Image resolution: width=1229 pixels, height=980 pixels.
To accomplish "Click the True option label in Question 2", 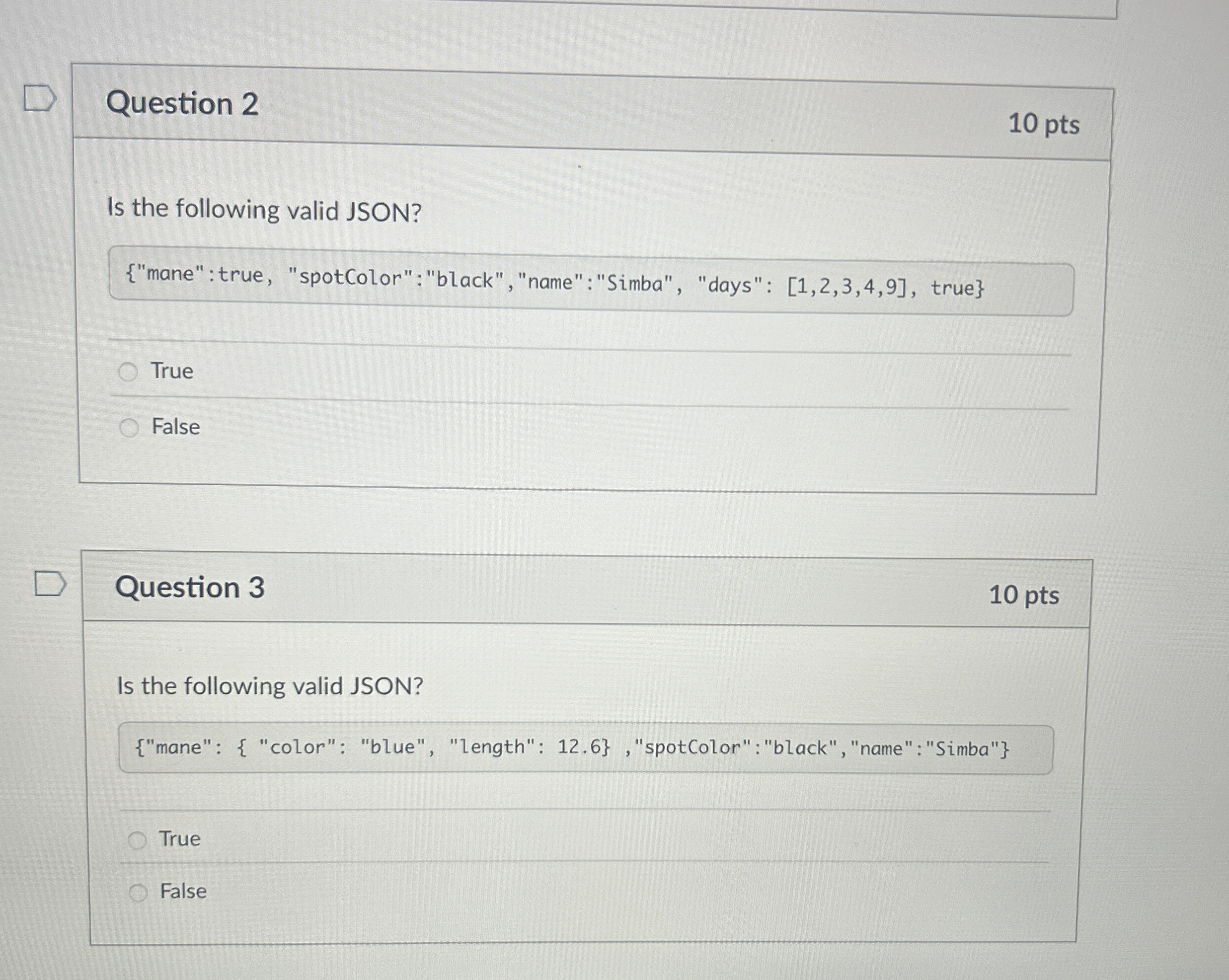I will [x=170, y=372].
